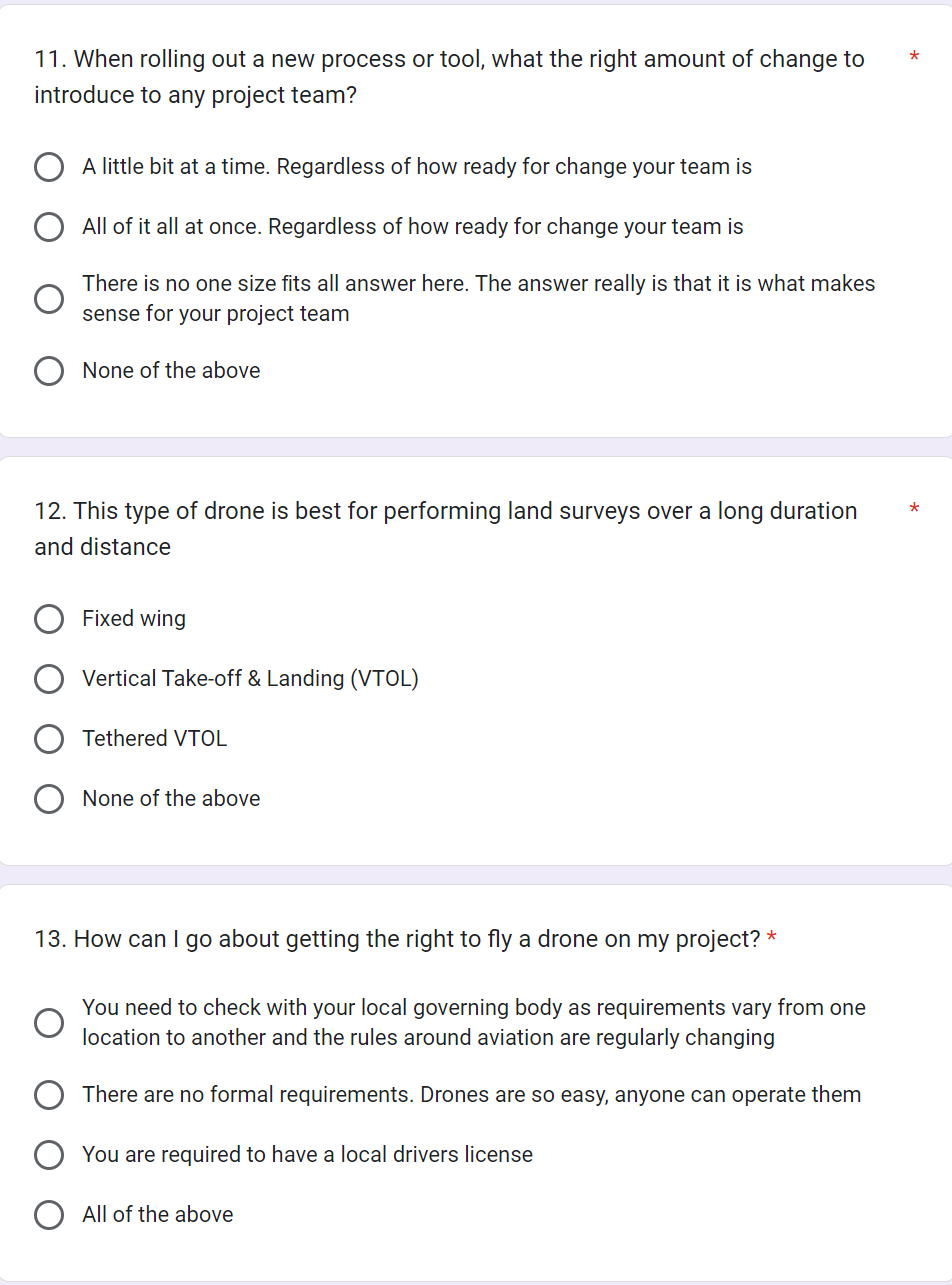Select "You are required to have a local drivers license"
The width and height of the screenshot is (952, 1285).
tap(49, 1155)
